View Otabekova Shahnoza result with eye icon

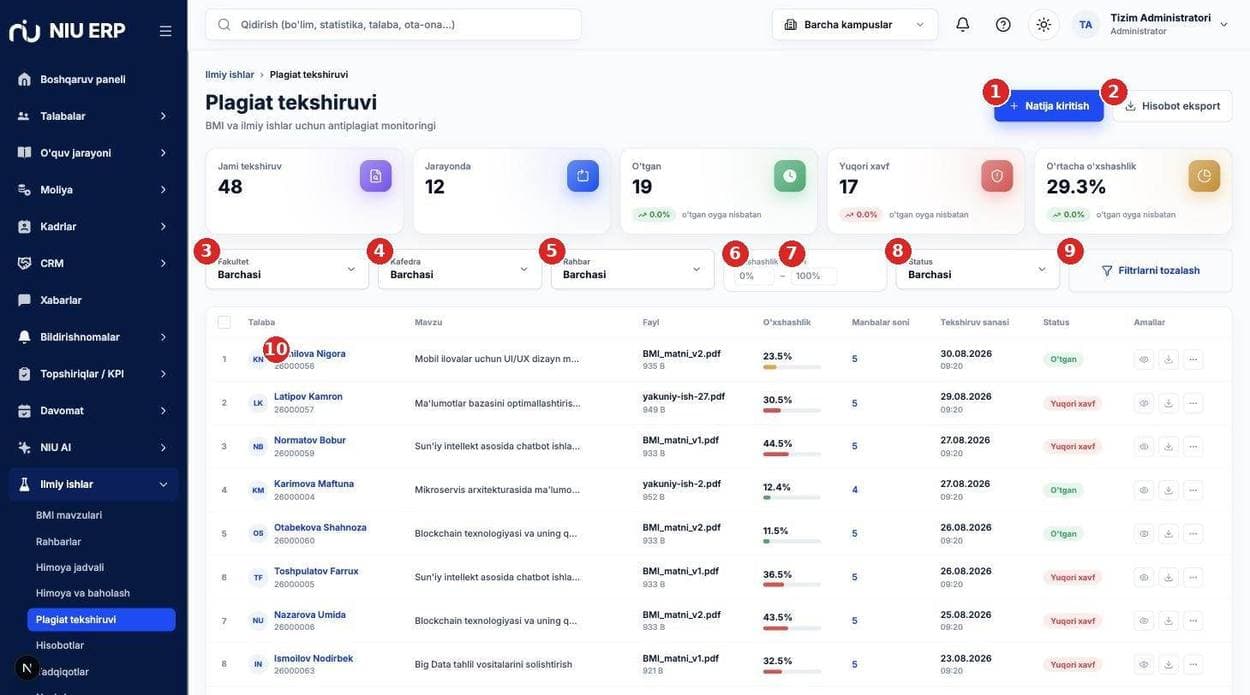point(1144,533)
